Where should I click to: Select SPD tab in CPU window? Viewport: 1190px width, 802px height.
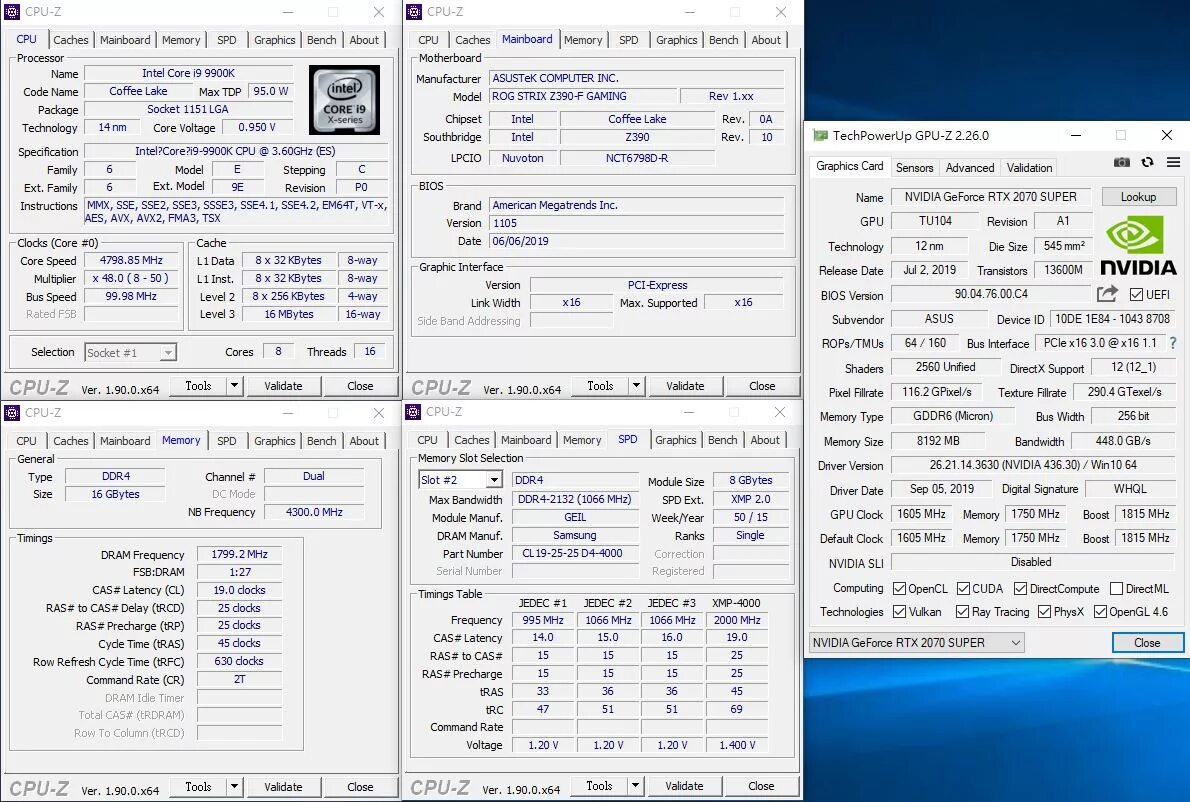[227, 40]
